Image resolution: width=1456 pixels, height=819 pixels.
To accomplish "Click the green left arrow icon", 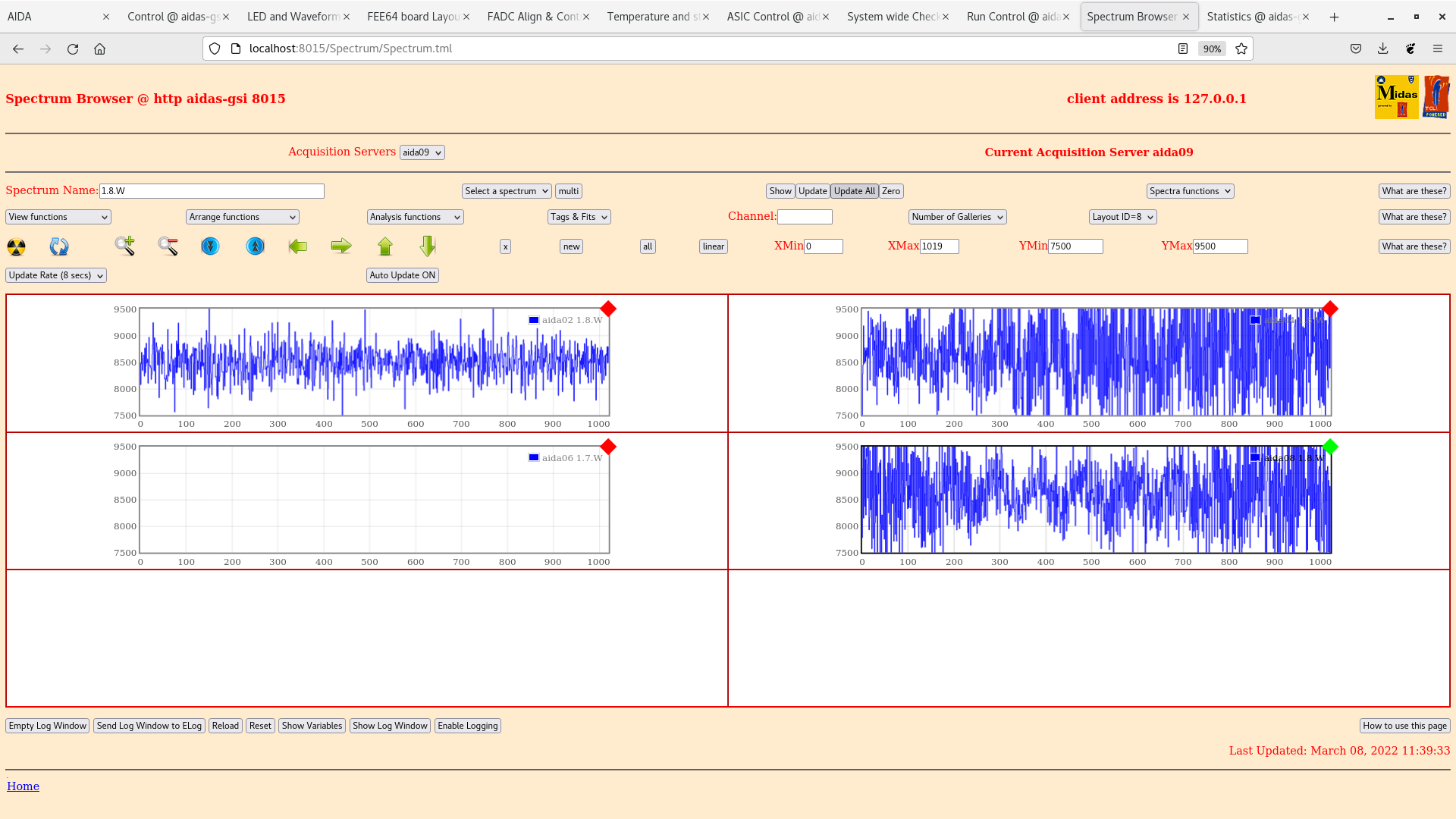I will [298, 246].
